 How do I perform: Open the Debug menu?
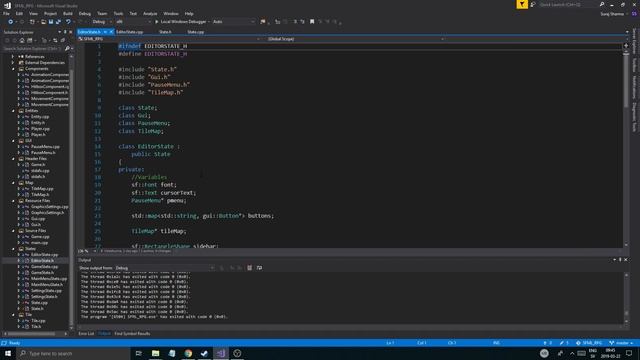pos(85,13)
